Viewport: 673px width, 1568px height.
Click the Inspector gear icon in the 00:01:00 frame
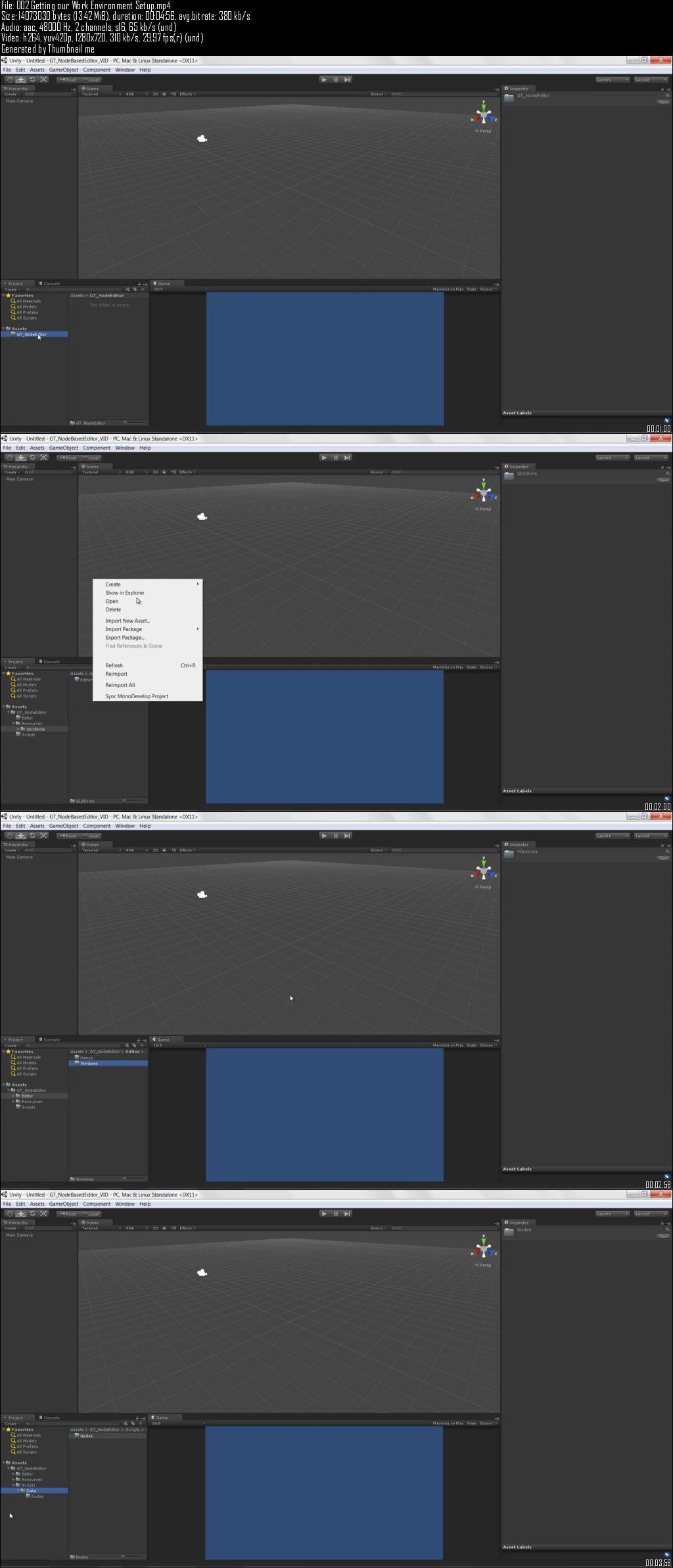tap(668, 95)
